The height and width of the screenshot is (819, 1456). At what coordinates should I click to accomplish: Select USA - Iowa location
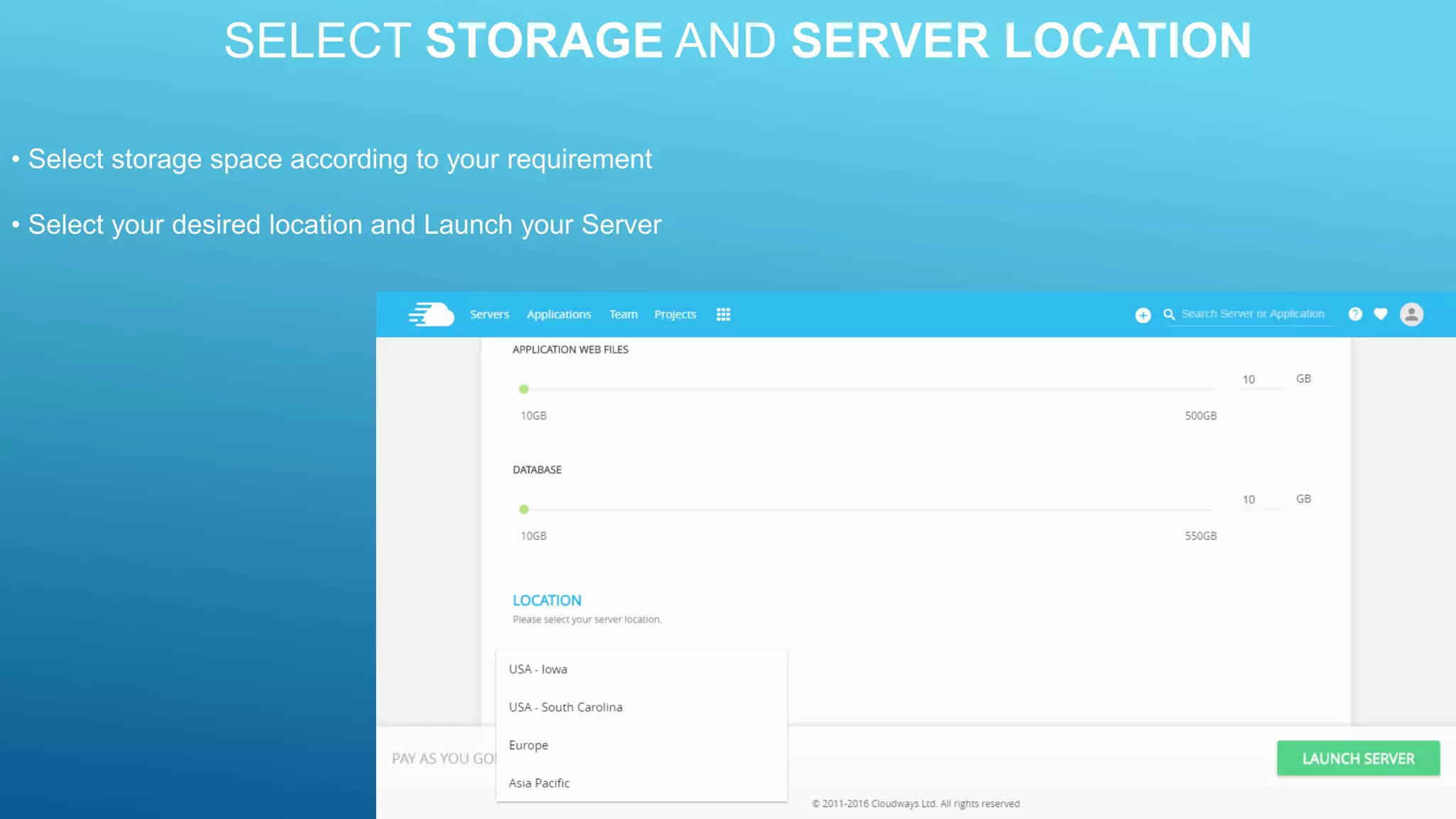pos(641,669)
